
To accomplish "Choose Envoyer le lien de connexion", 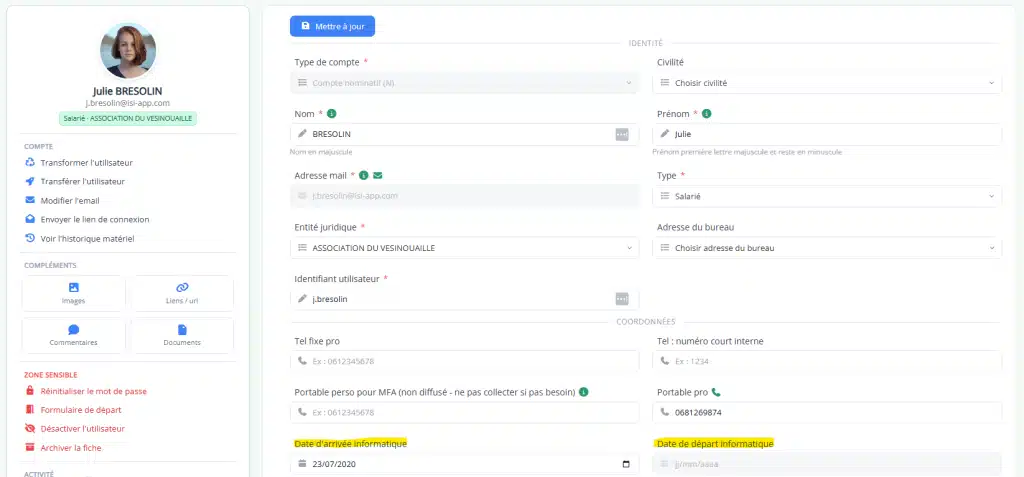I will pos(95,220).
